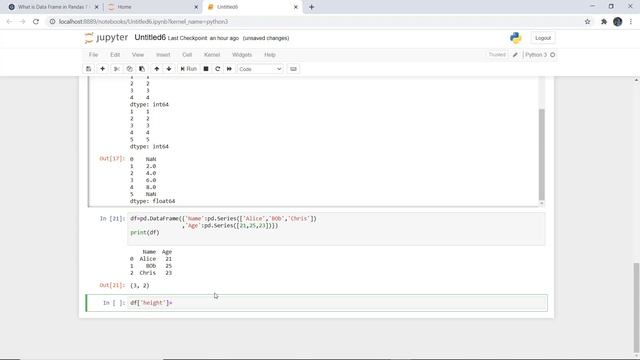Reload the page
The image size is (640, 360).
(36, 22)
